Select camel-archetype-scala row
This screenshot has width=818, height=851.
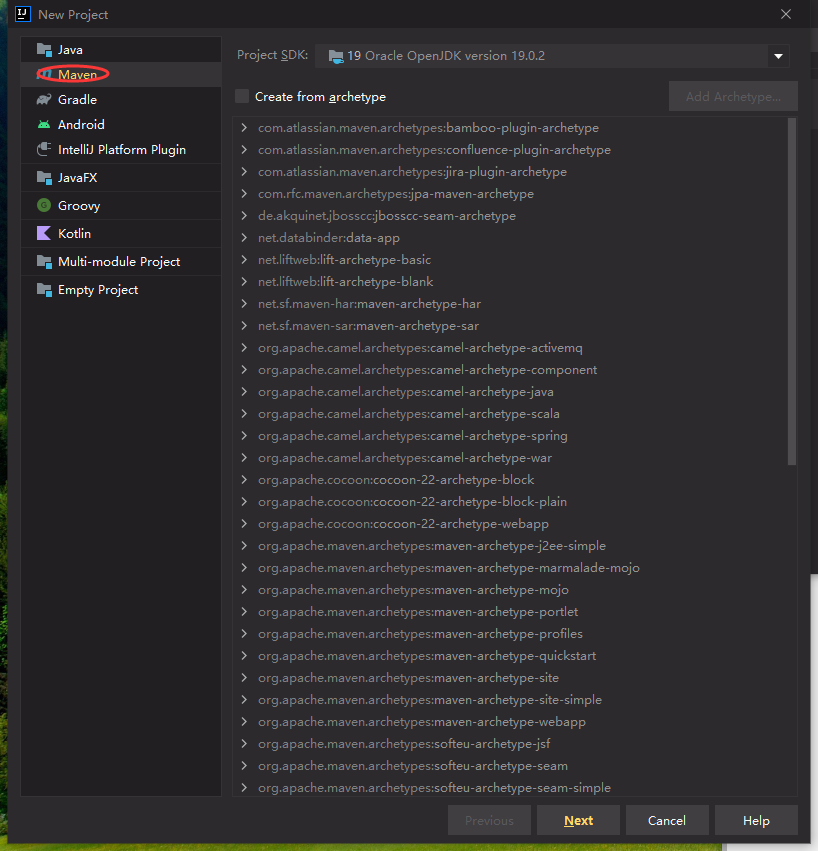(510, 414)
